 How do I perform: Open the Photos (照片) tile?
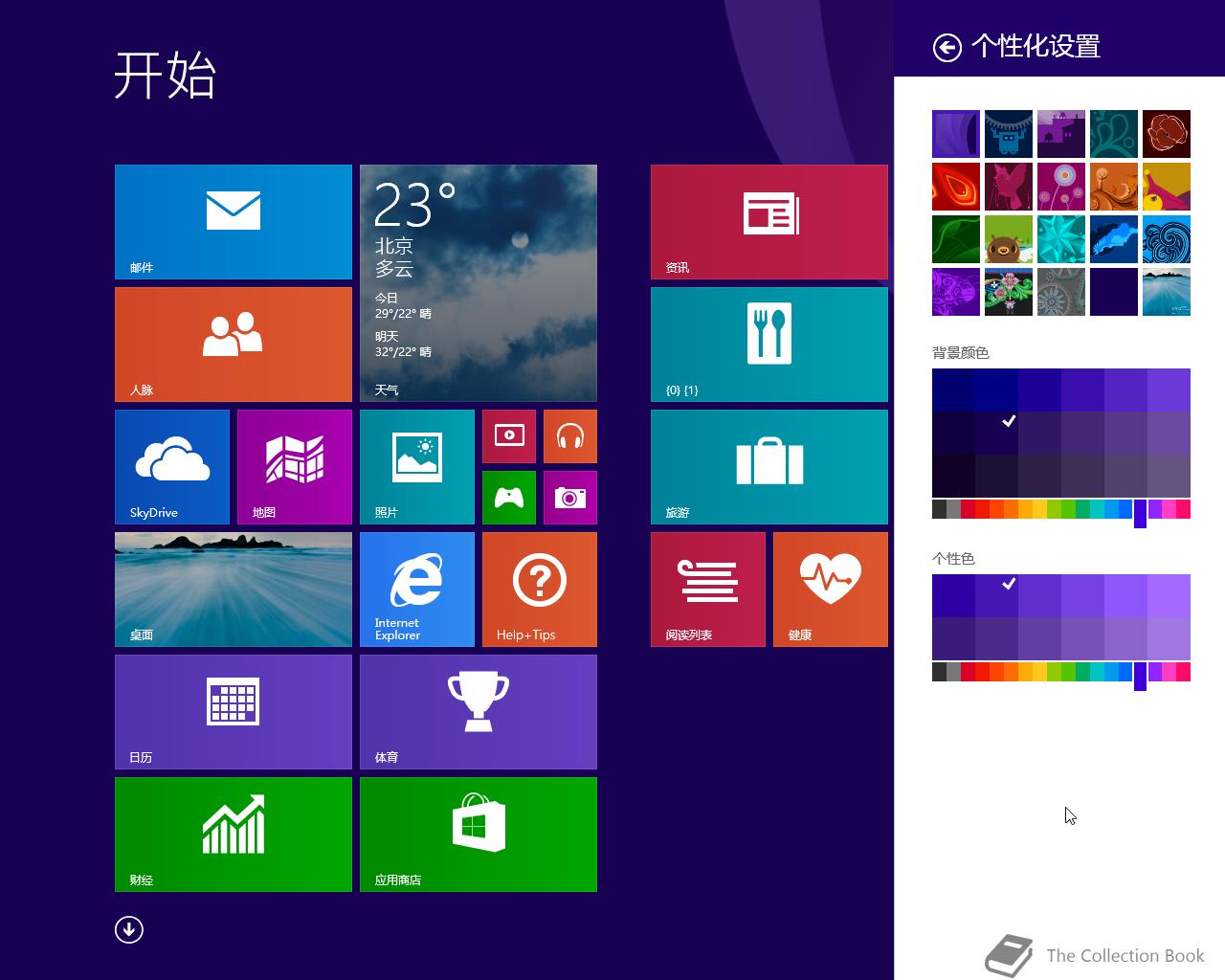(x=417, y=467)
